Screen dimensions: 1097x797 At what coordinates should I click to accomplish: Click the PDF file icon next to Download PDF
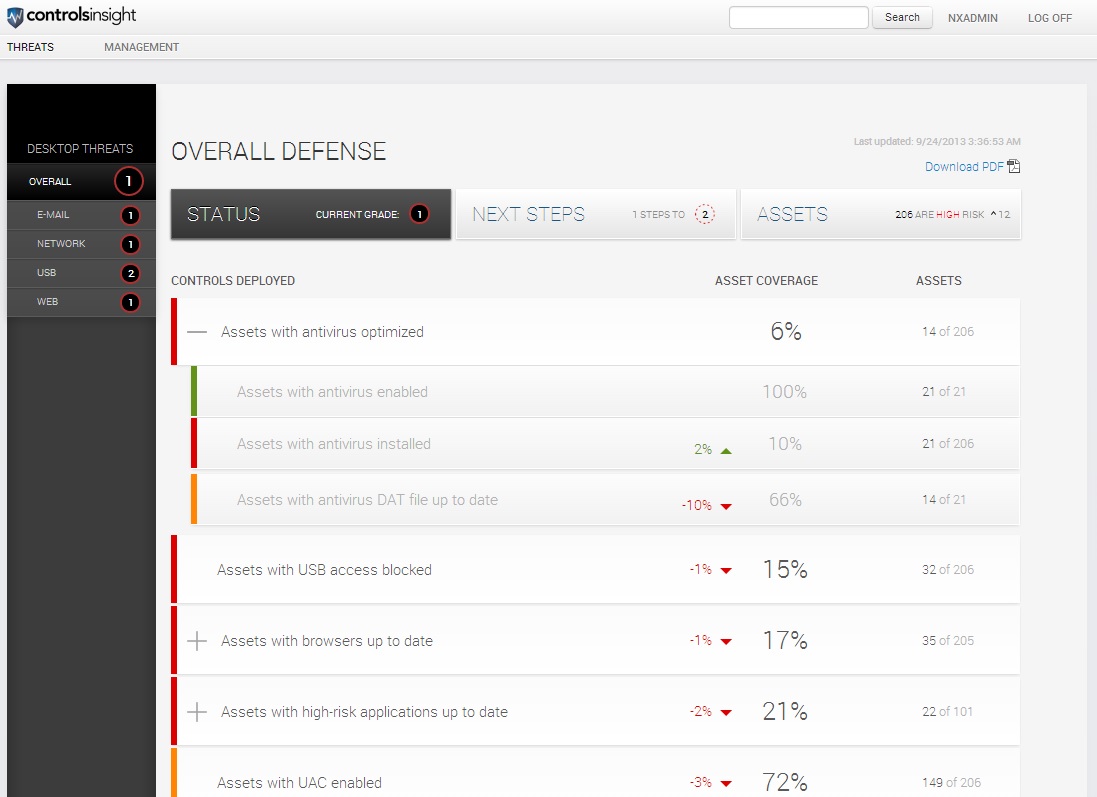coord(1013,167)
